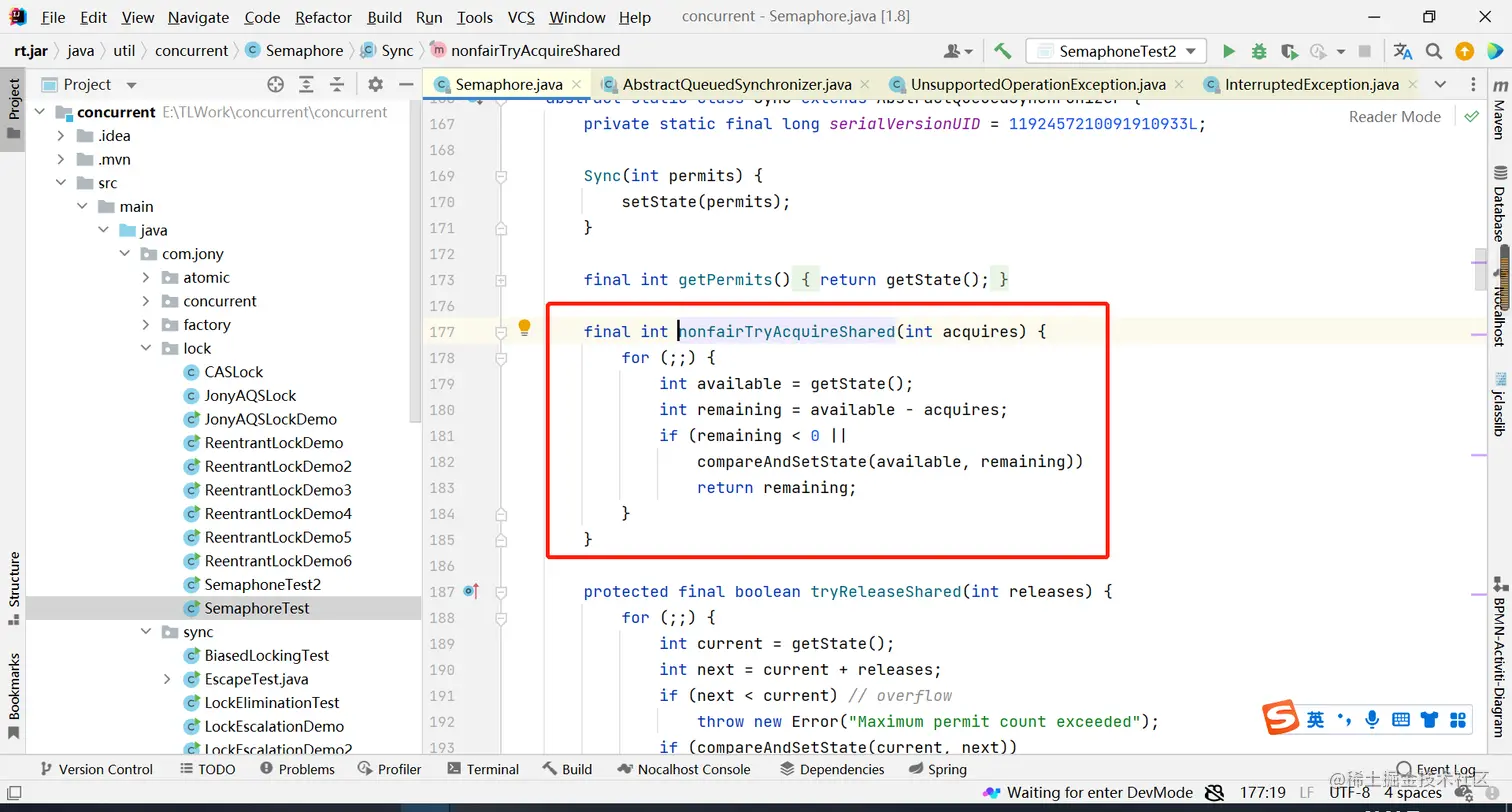Viewport: 1512px width, 812px height.
Task: Click the override gutter marker on line 187
Action: (471, 591)
